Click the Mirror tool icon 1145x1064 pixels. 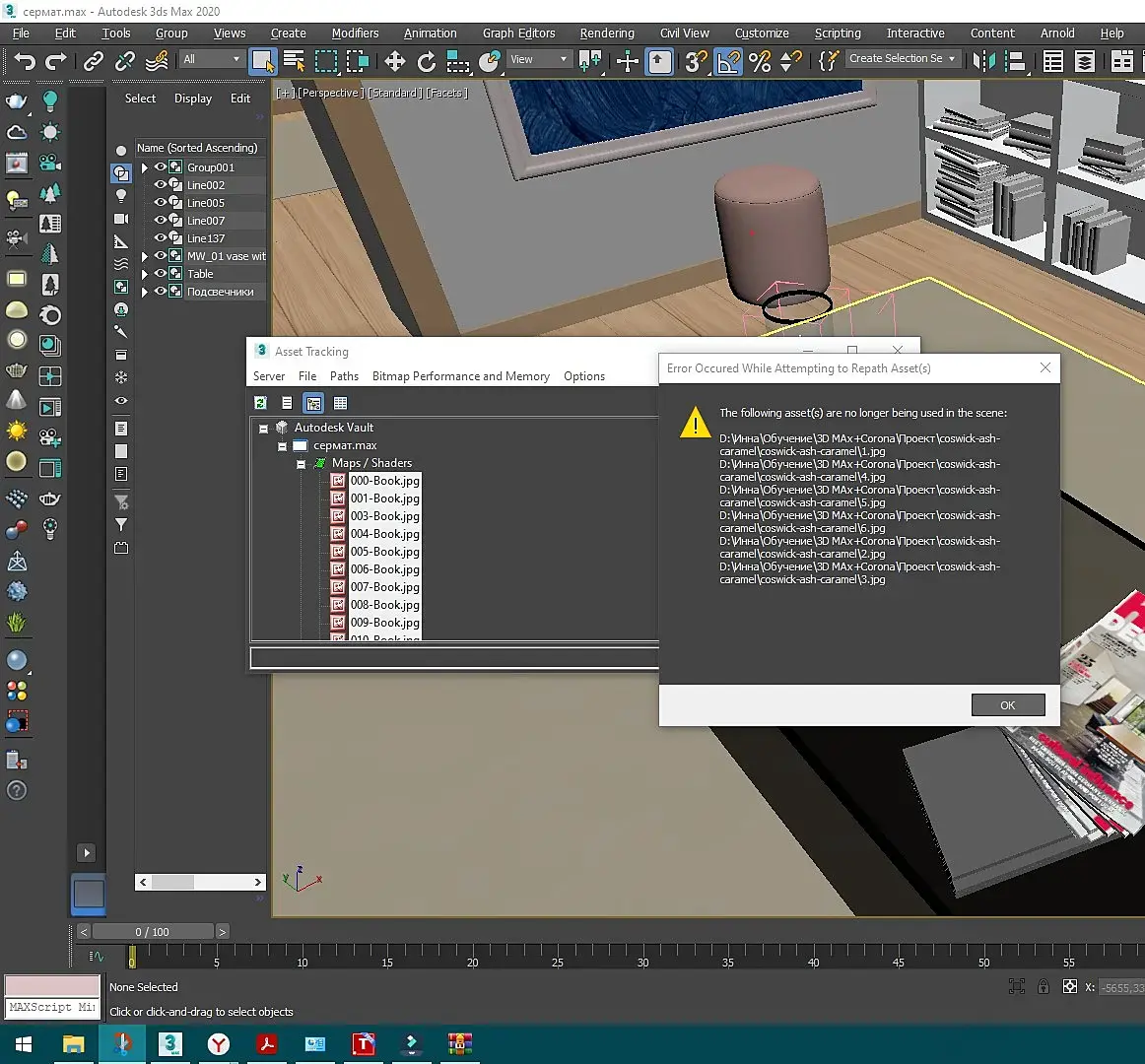point(983,62)
